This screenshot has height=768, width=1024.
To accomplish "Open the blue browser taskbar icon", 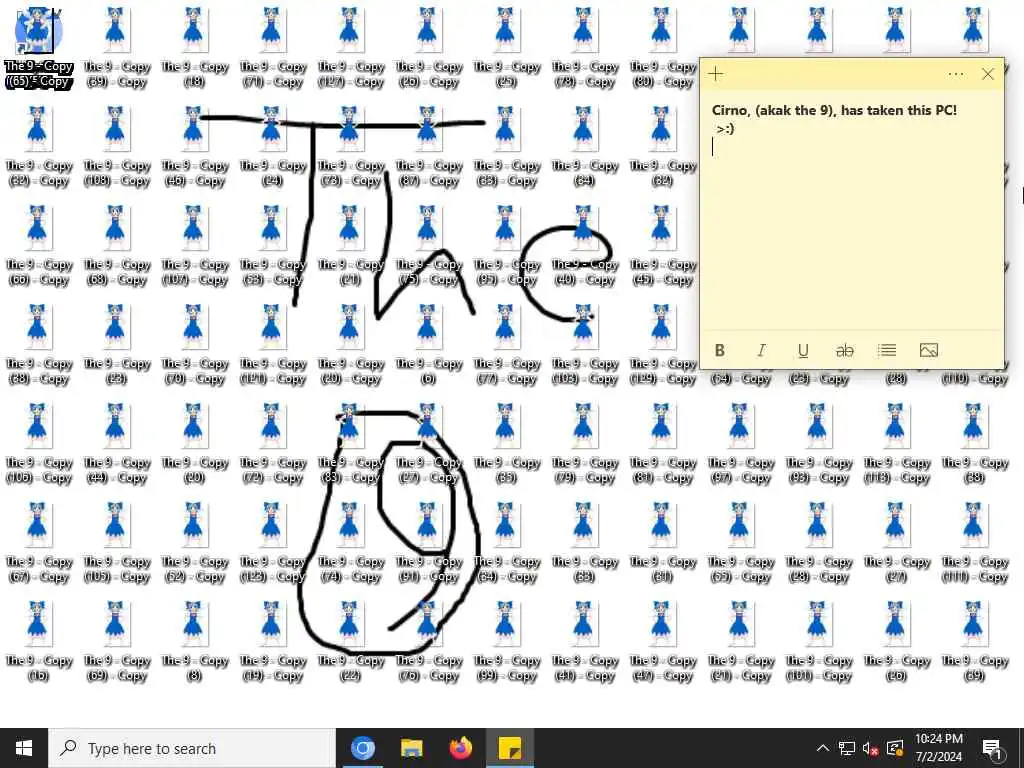I will [362, 748].
